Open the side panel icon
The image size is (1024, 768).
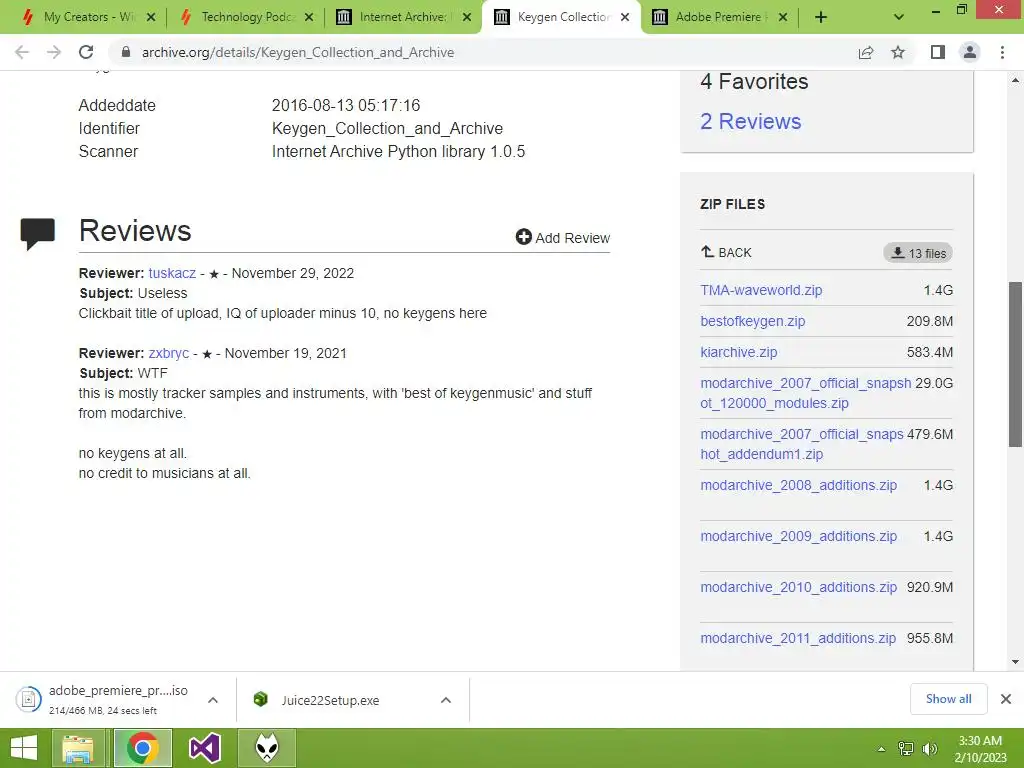point(938,52)
